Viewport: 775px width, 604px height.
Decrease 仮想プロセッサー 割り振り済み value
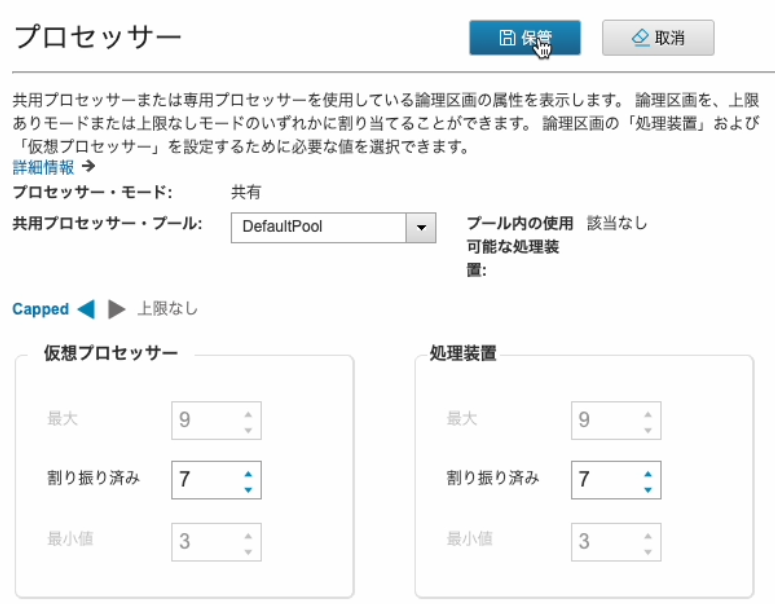point(248,490)
